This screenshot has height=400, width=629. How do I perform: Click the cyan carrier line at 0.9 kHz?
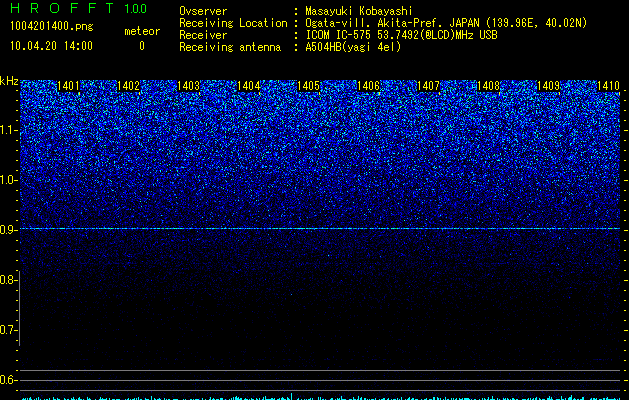(320, 228)
